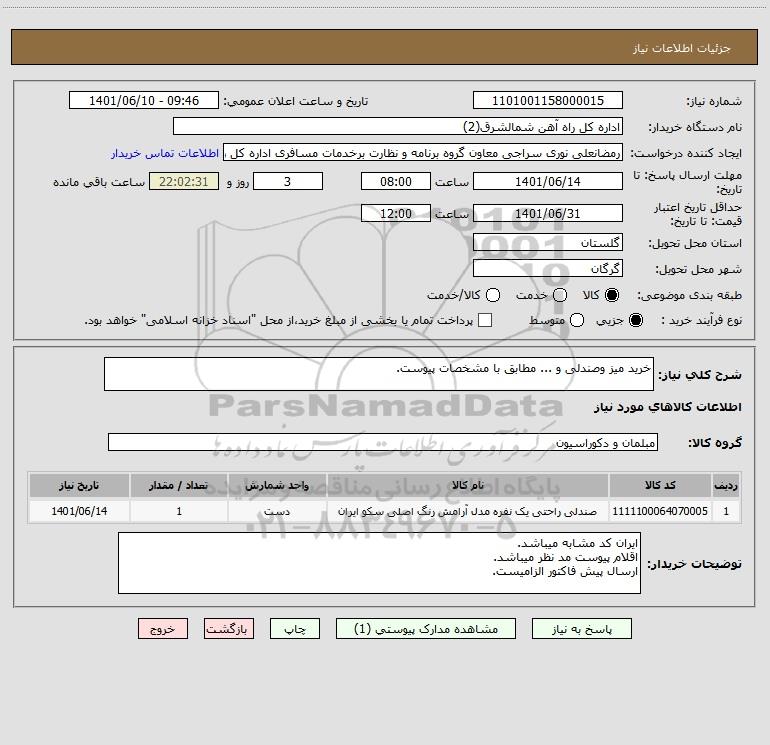Click product name cell صندلی راحتی یک نفره

(x=468, y=511)
